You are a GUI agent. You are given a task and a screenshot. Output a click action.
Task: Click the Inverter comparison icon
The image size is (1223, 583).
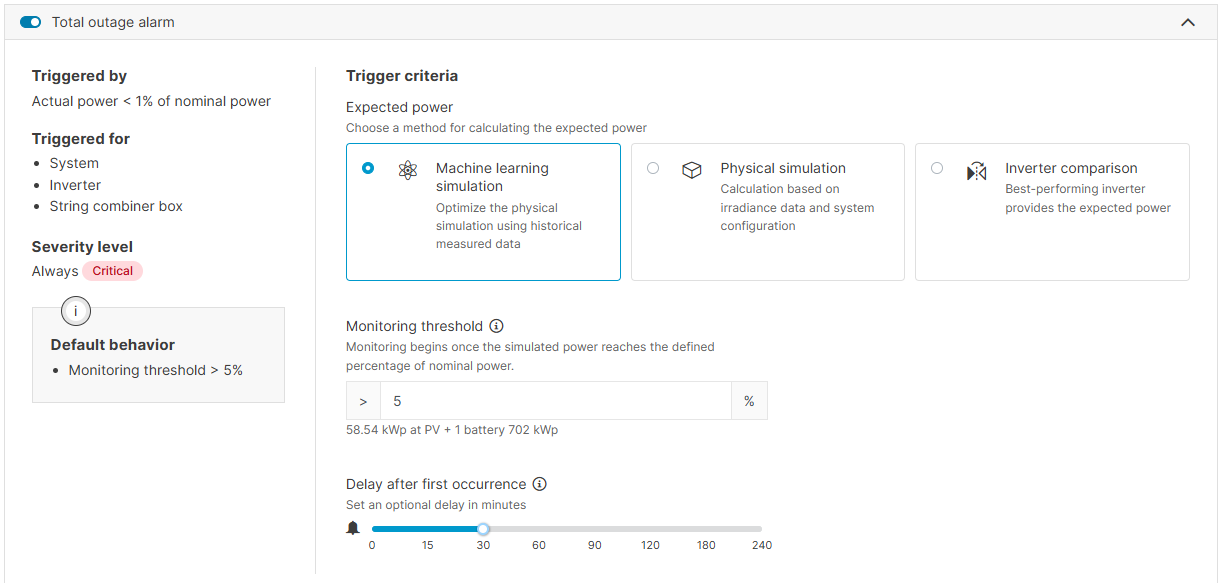[976, 171]
